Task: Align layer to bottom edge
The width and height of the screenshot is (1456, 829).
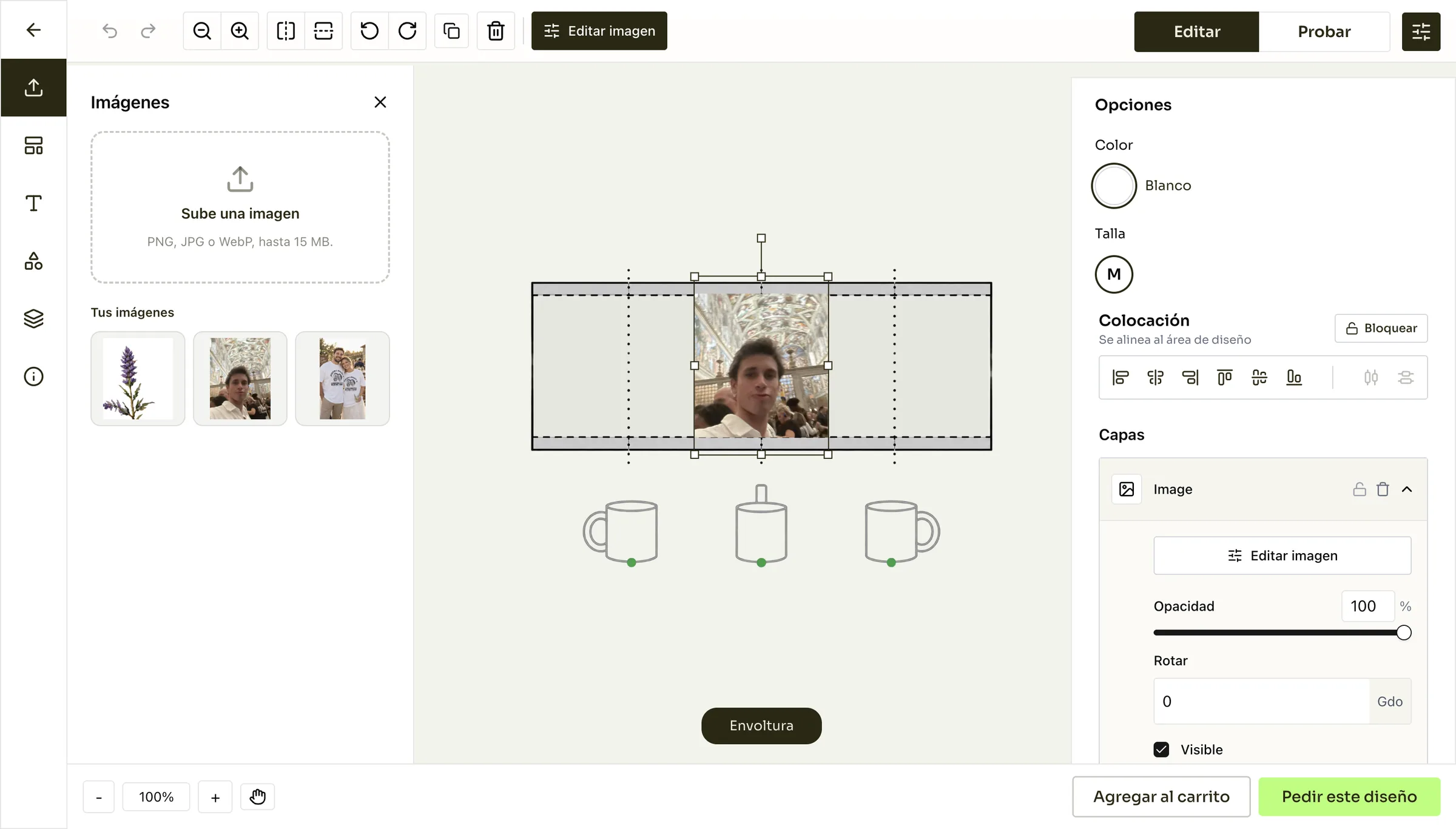Action: tap(1294, 377)
